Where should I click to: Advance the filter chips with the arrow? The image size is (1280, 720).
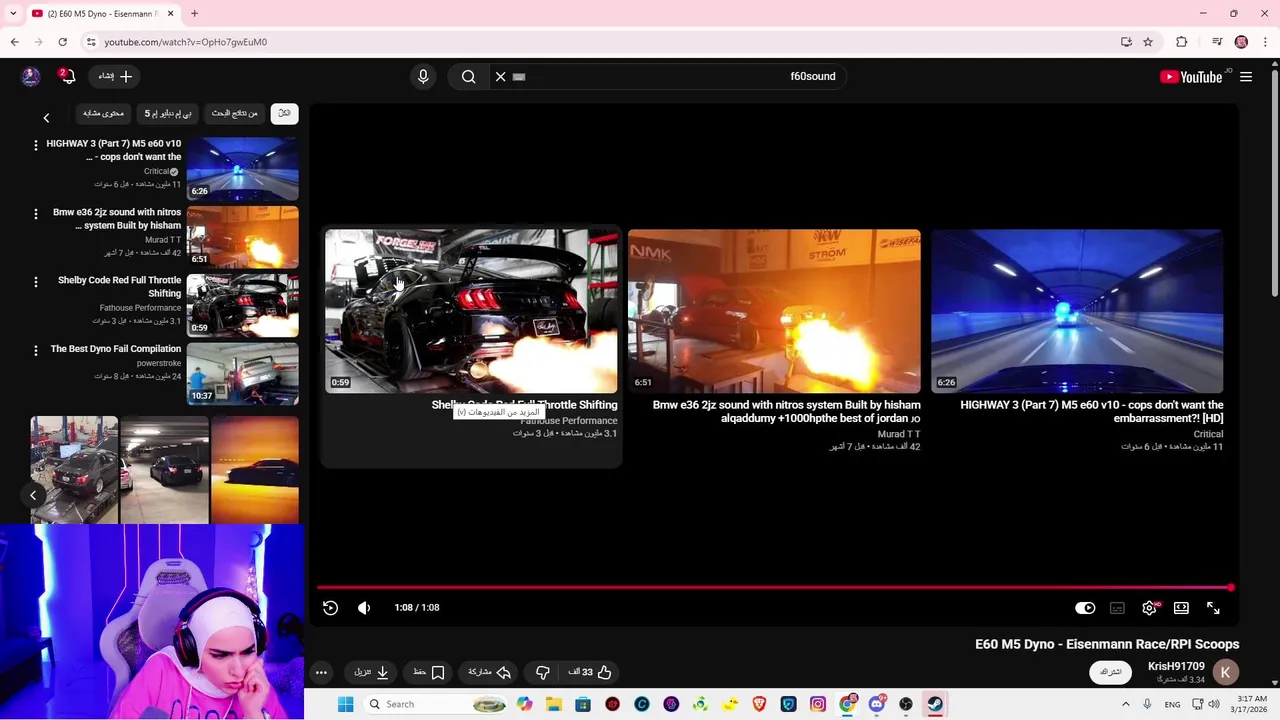click(46, 118)
